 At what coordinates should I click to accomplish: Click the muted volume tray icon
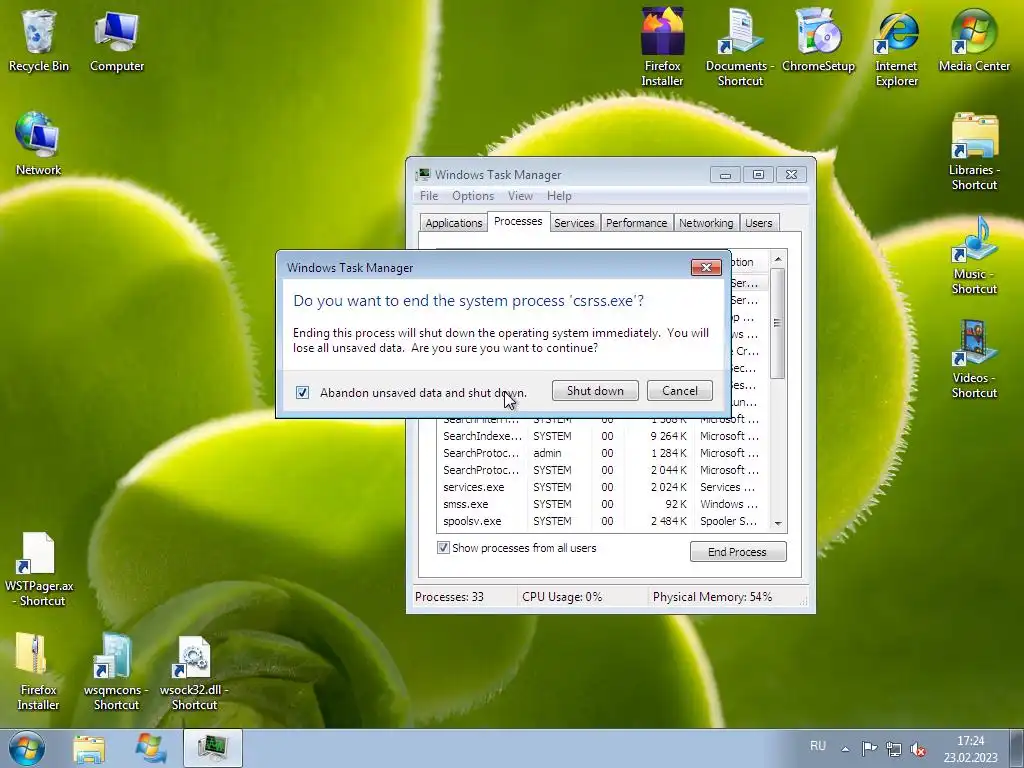[918, 748]
